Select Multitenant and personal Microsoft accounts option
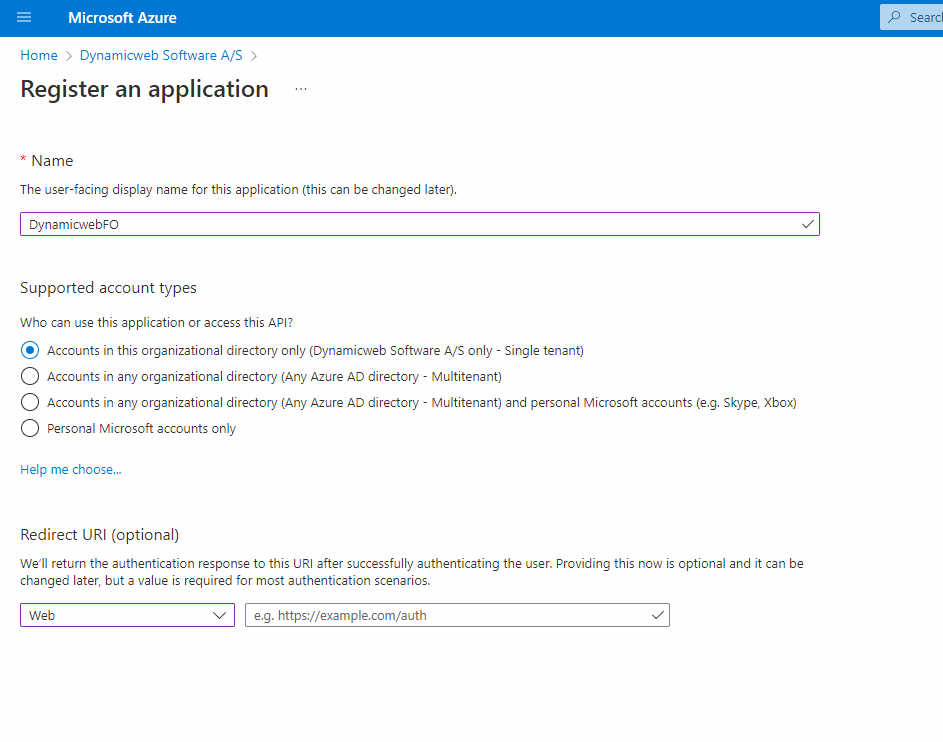The image size is (943, 742). tap(30, 403)
